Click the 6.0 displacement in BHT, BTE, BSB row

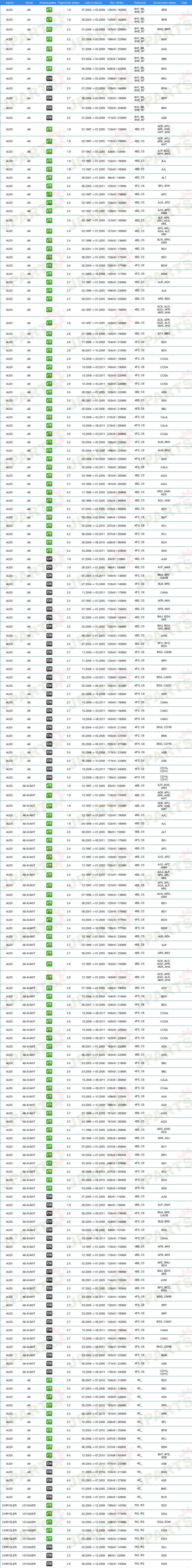point(69,1455)
